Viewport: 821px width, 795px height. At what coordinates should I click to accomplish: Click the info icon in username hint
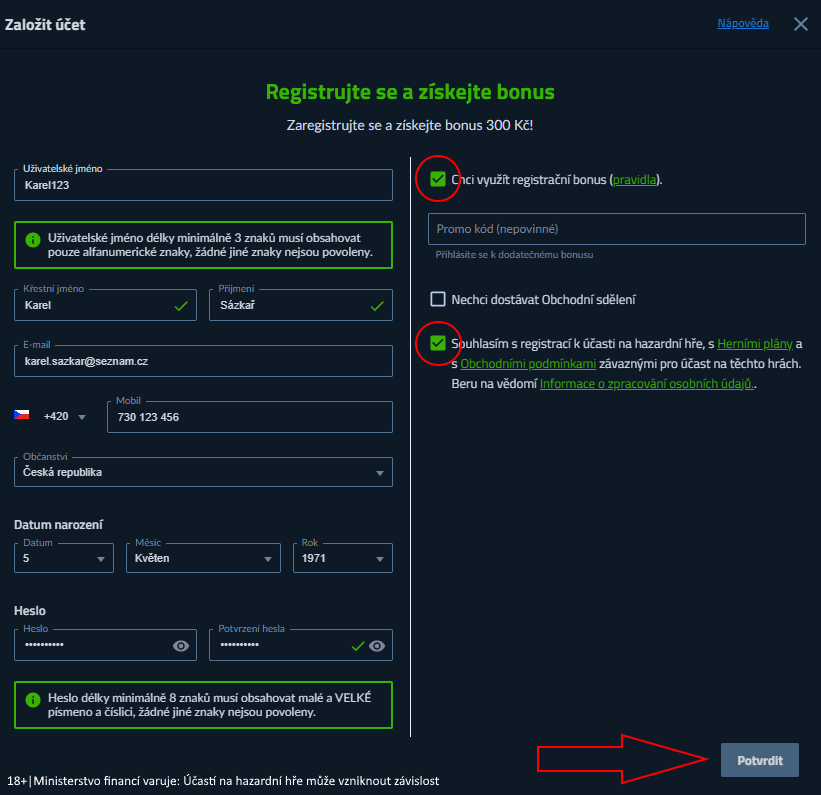click(33, 240)
